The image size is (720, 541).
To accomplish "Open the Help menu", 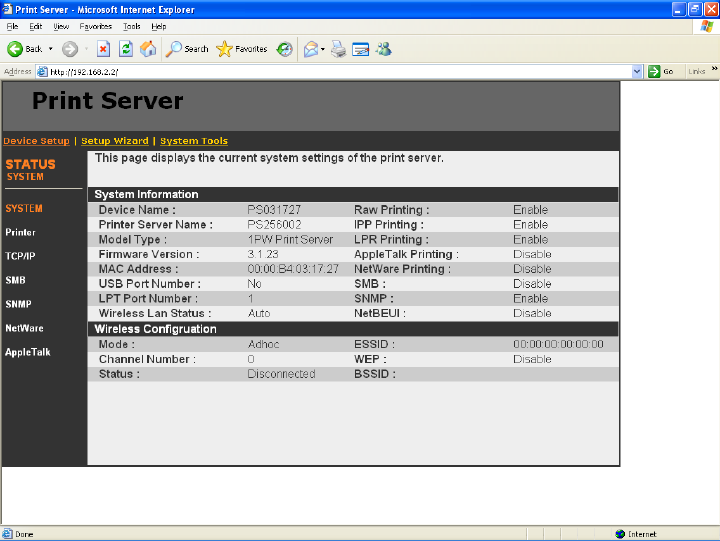I will (158, 26).
